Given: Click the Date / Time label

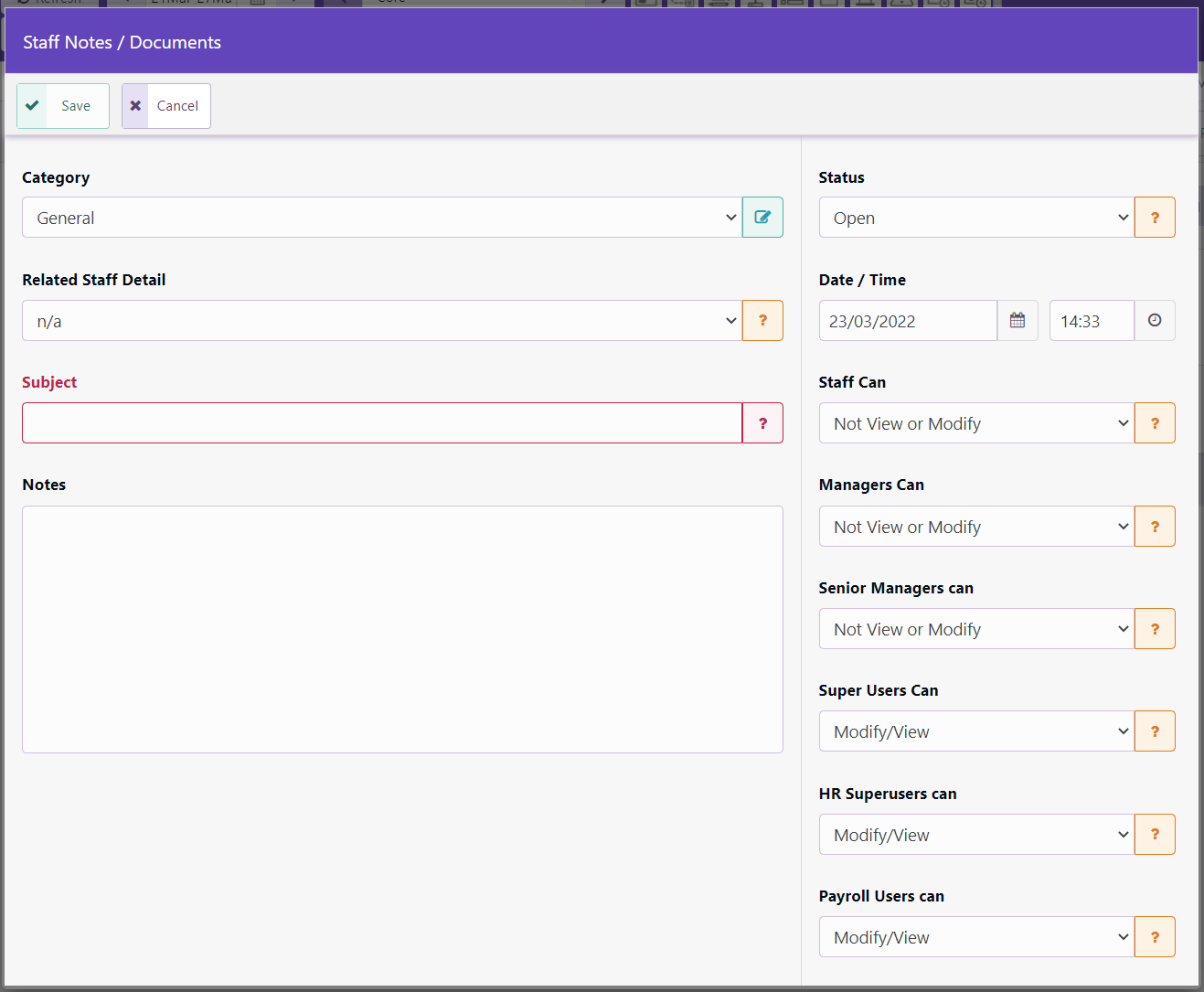Looking at the screenshot, I should click(x=862, y=280).
